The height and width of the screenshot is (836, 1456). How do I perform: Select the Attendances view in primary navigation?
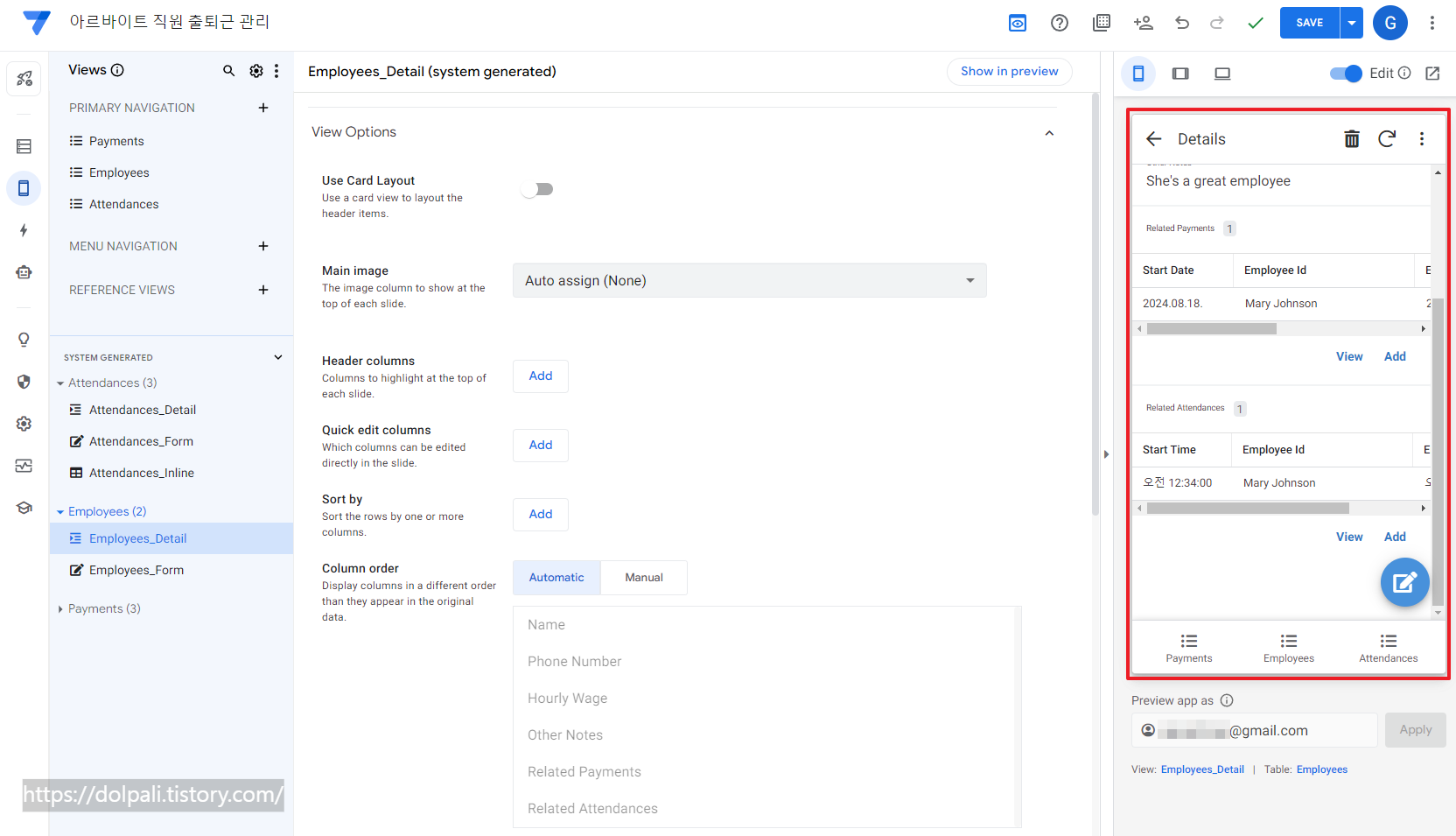pyautogui.click(x=171, y=204)
